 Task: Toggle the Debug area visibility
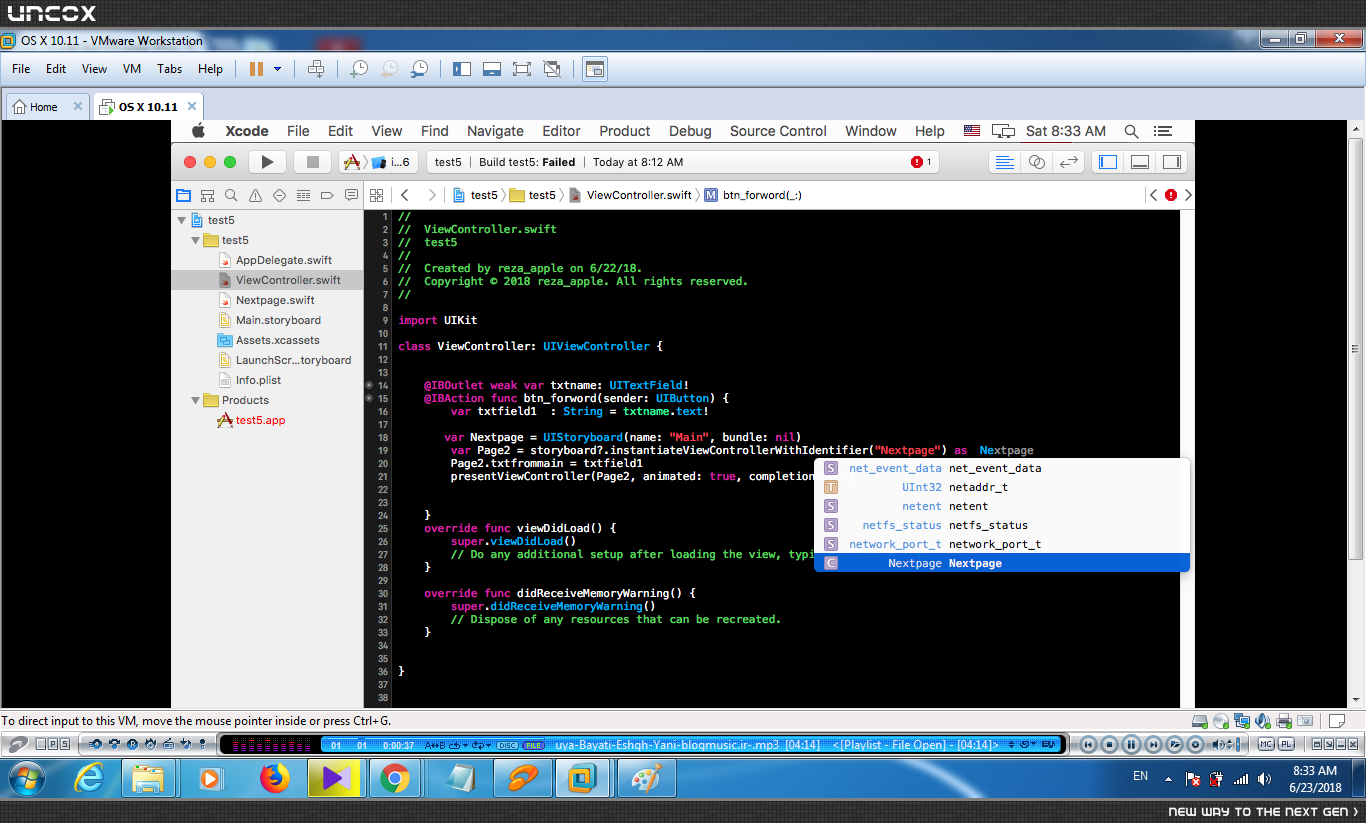1139,162
